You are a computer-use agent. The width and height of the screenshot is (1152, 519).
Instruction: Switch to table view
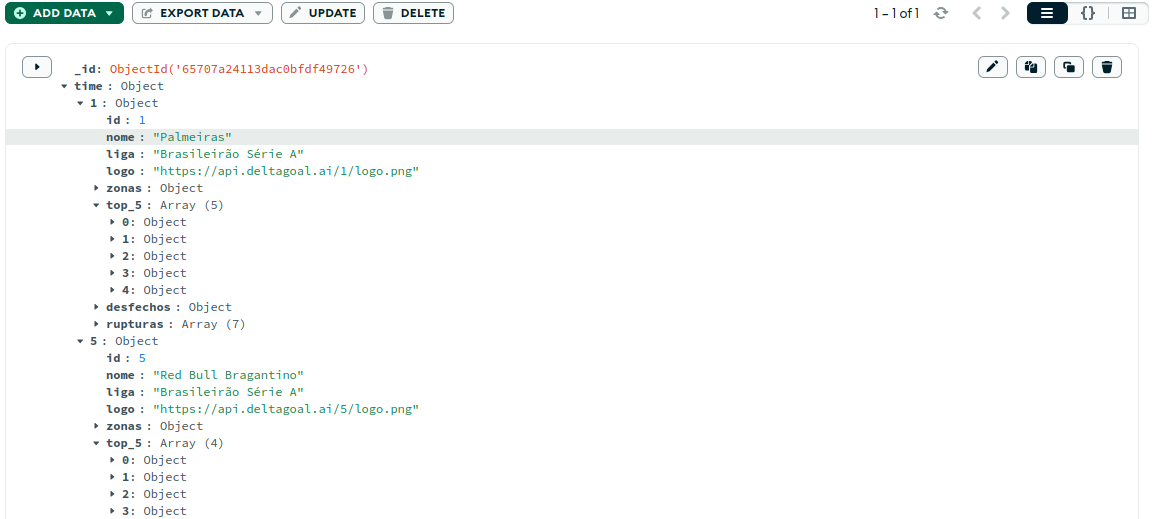(x=1129, y=13)
